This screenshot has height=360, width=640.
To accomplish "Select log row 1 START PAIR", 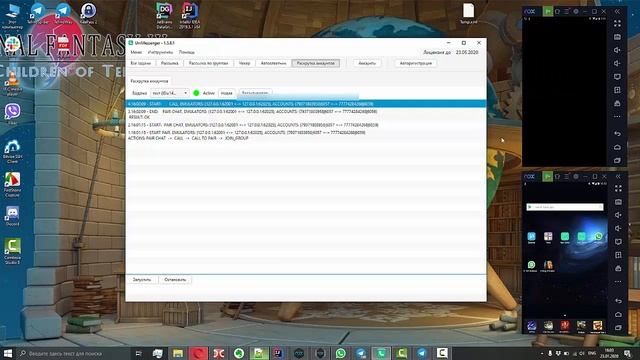I will click(306, 136).
